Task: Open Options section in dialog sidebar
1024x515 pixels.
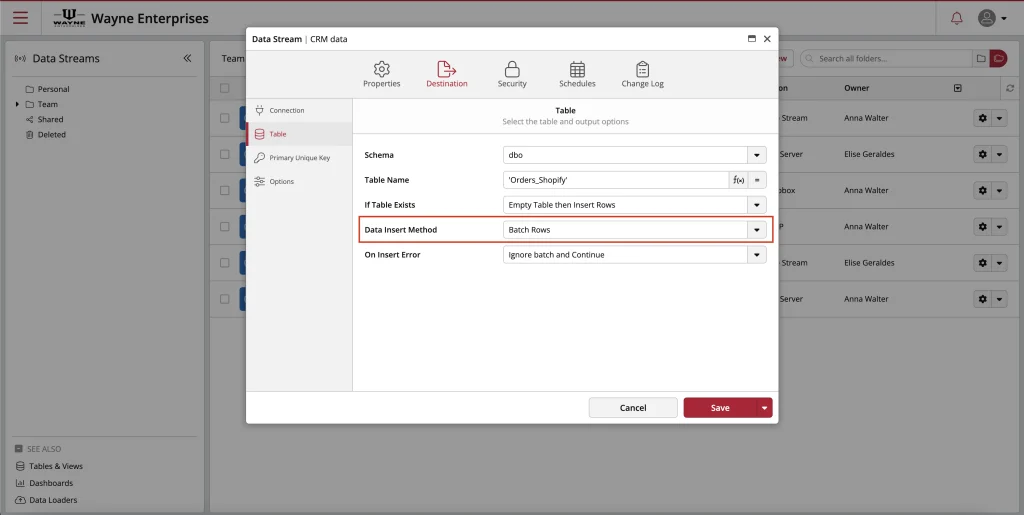Action: tap(299, 181)
